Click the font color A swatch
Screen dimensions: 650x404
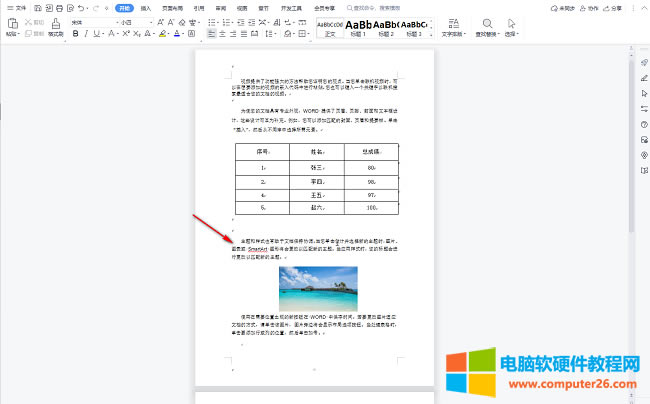click(x=177, y=33)
